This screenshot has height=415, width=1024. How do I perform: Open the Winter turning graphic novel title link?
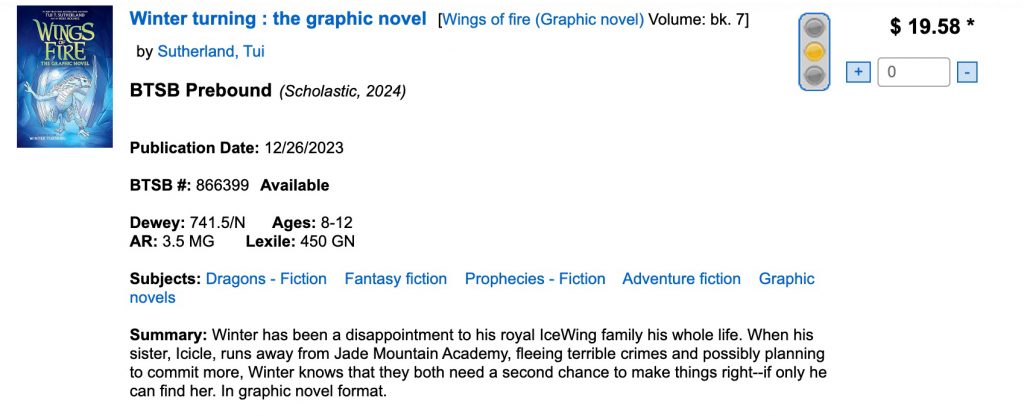click(x=278, y=20)
